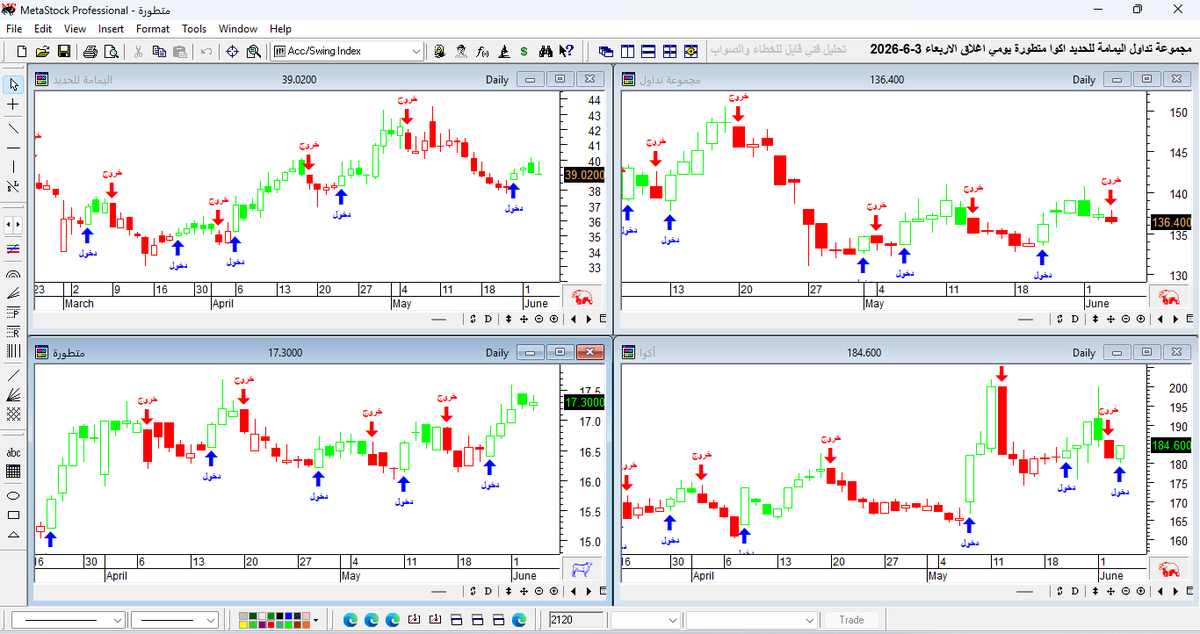Open the Insert menu
1200x634 pixels.
112,29
